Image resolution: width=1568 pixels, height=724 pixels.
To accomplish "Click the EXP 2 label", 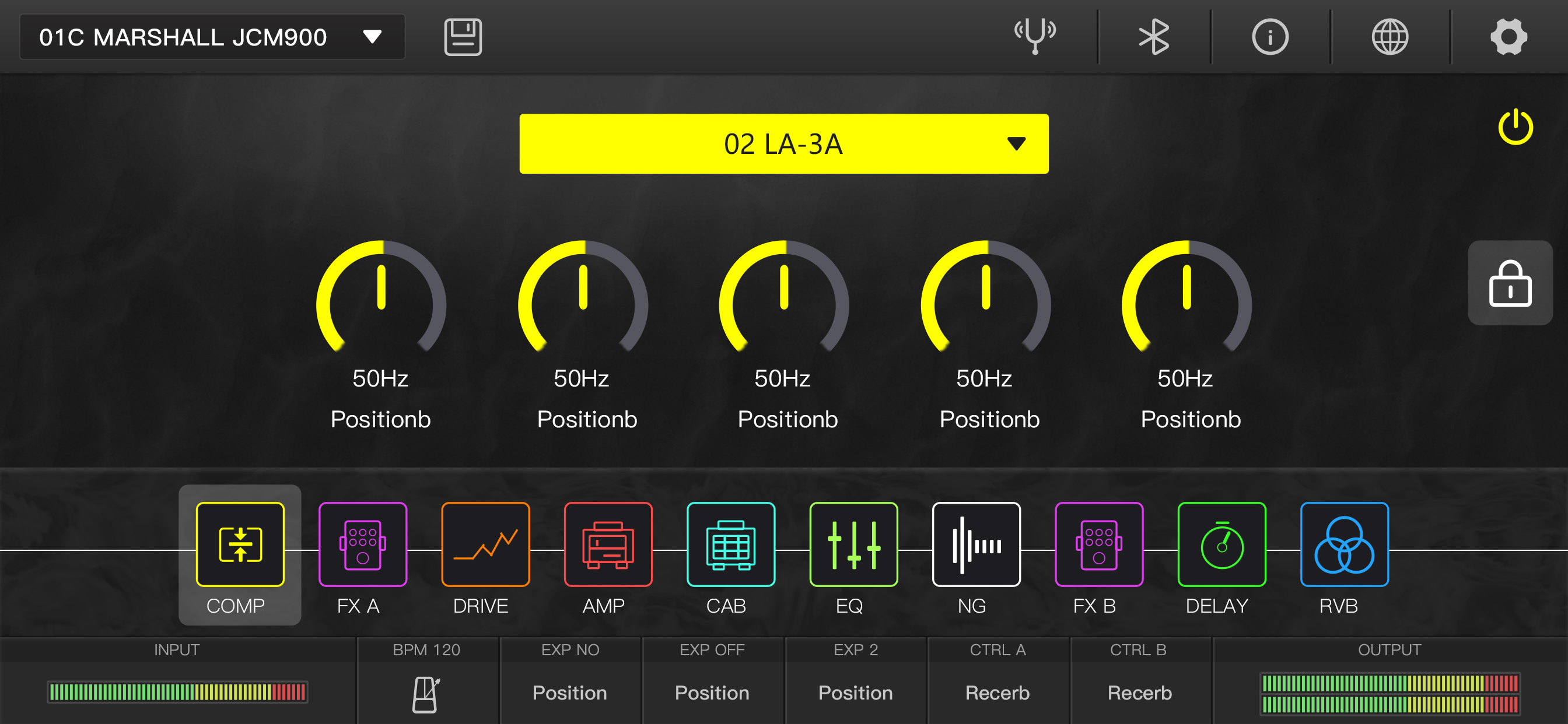I will click(856, 650).
